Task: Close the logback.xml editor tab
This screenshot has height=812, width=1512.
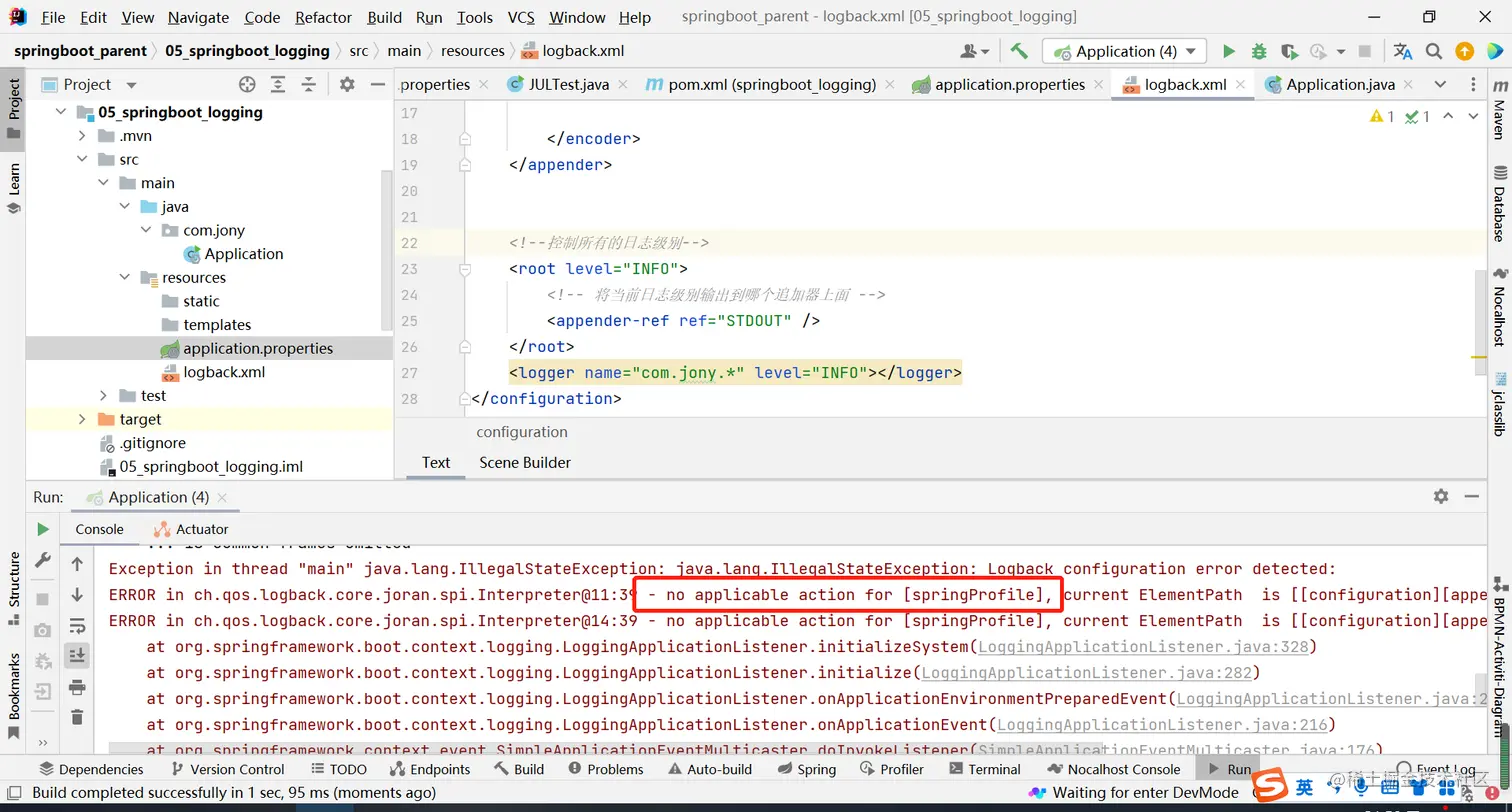Action: 1240,85
